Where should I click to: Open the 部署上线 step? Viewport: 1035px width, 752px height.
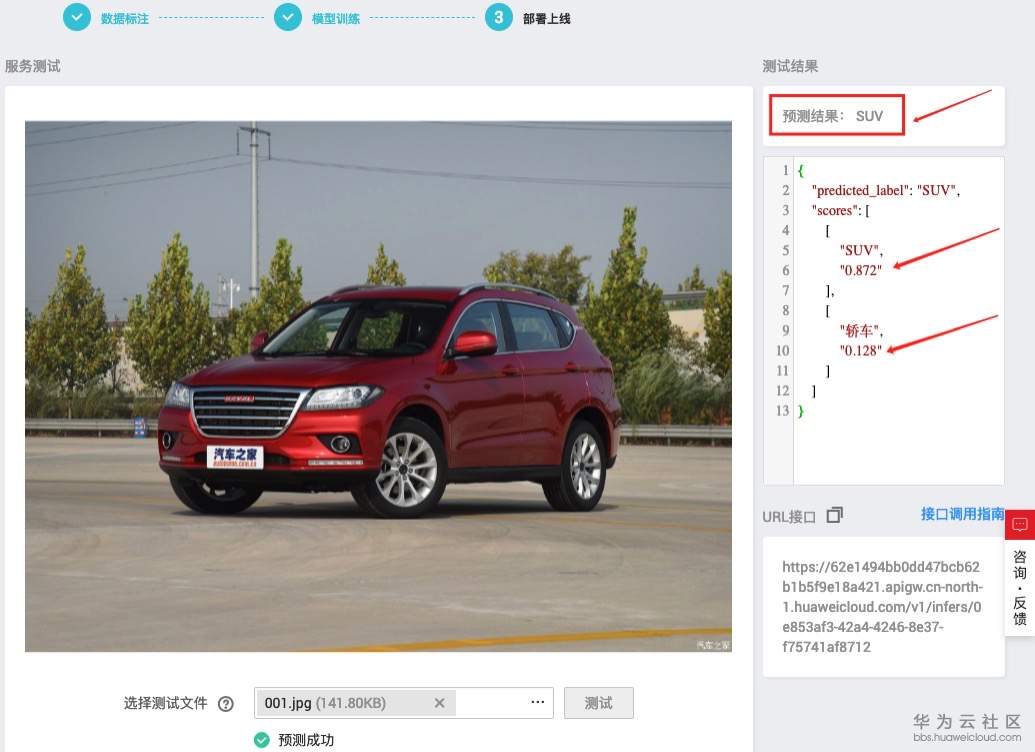tap(547, 18)
